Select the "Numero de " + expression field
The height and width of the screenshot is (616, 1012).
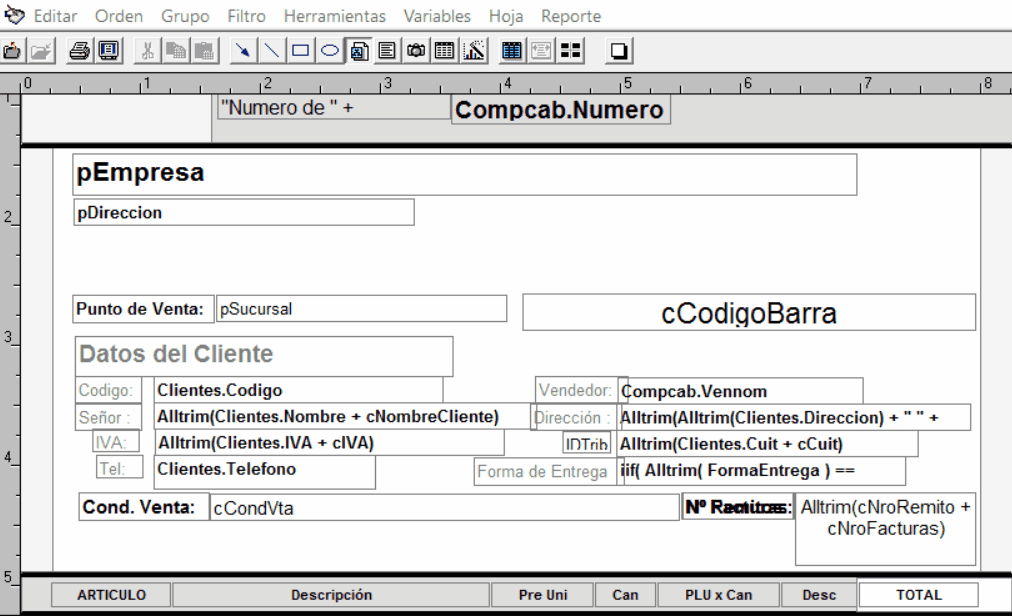[x=334, y=107]
